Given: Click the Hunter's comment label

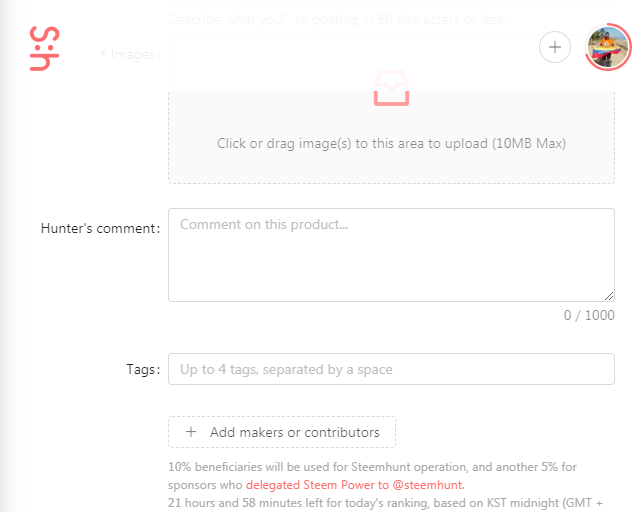Looking at the screenshot, I should 100,228.
